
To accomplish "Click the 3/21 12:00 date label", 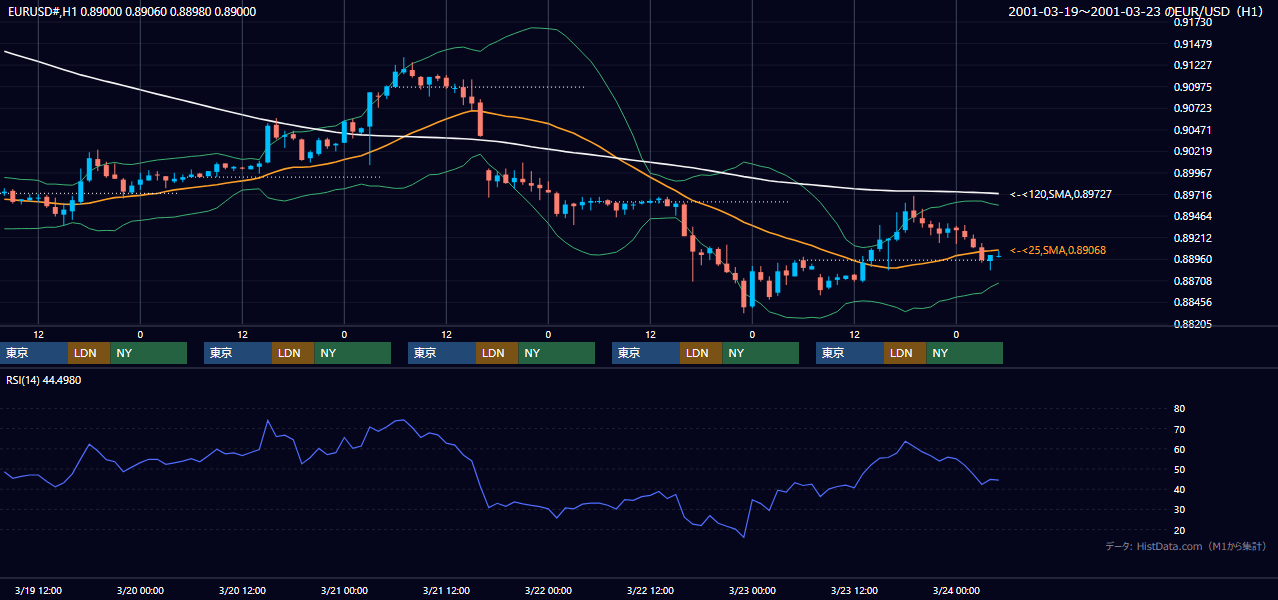I will tap(446, 590).
